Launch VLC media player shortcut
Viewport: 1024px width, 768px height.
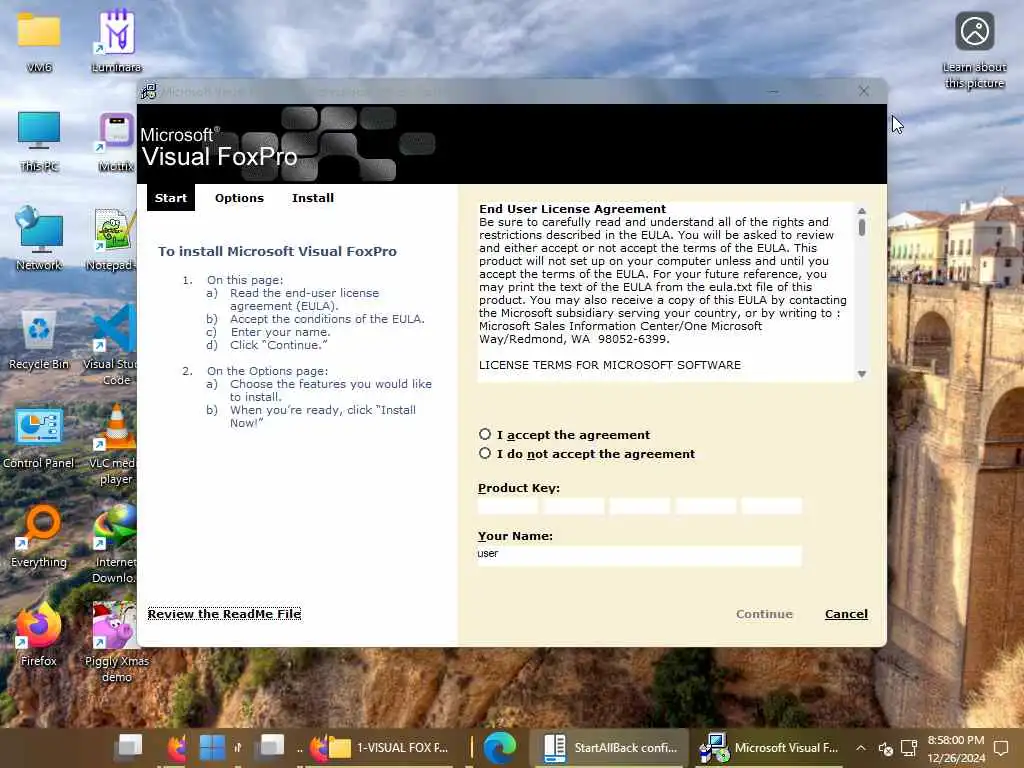114,444
